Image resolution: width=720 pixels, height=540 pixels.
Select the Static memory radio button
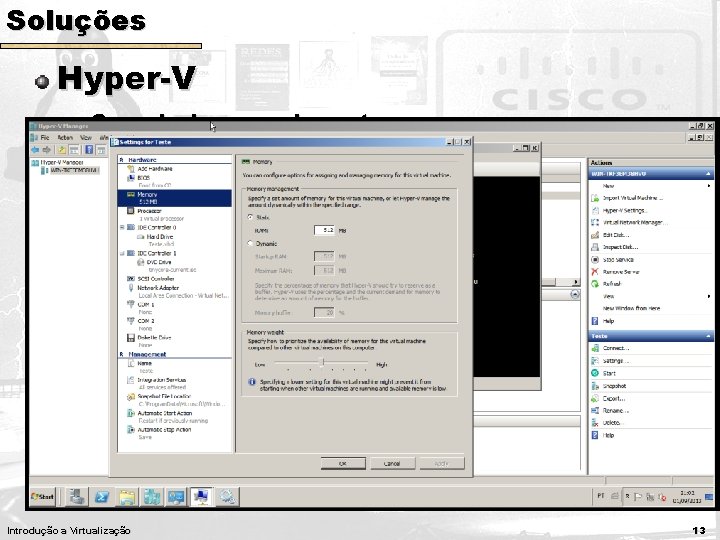point(250,217)
